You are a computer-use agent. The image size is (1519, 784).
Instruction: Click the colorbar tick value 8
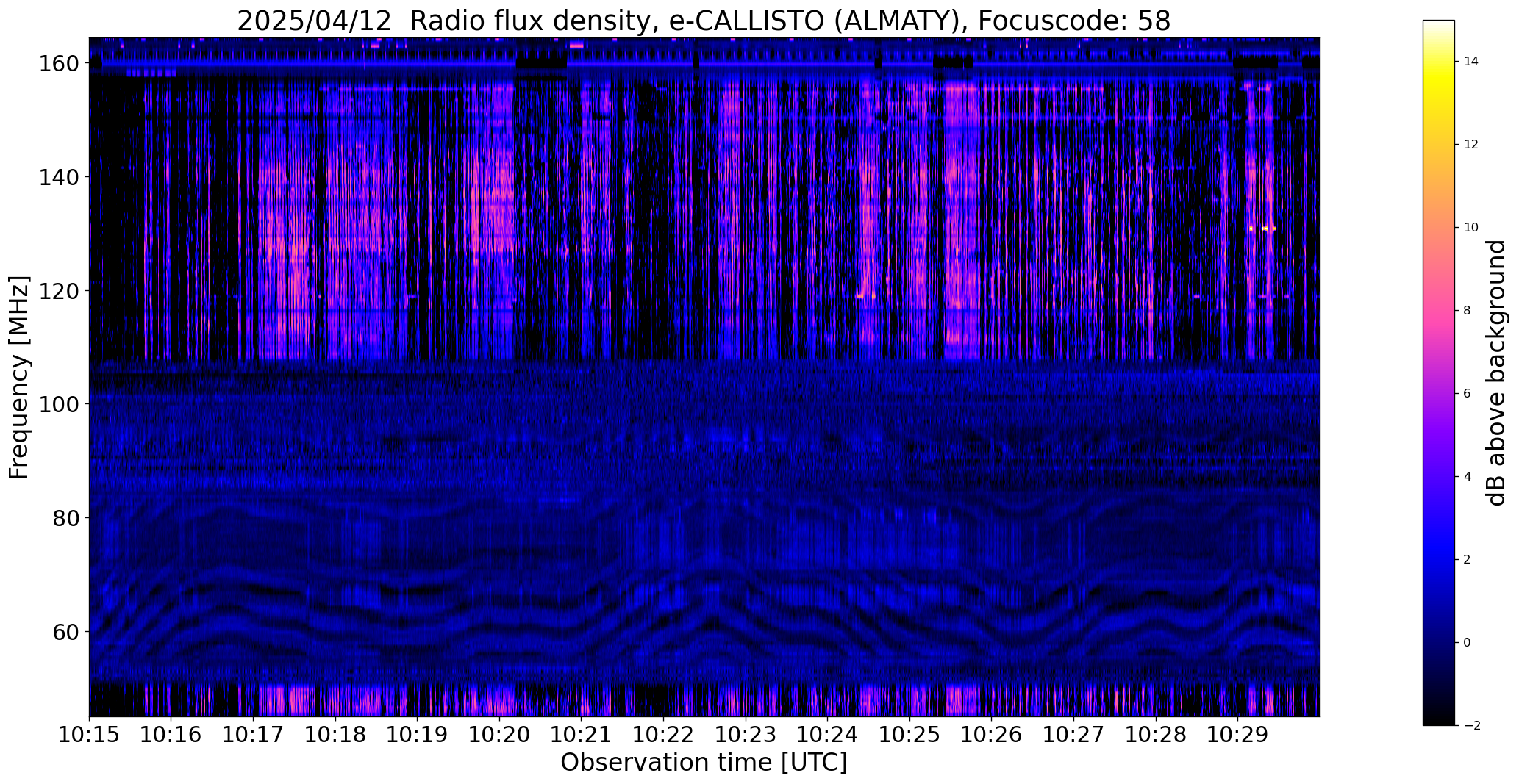point(1467,311)
